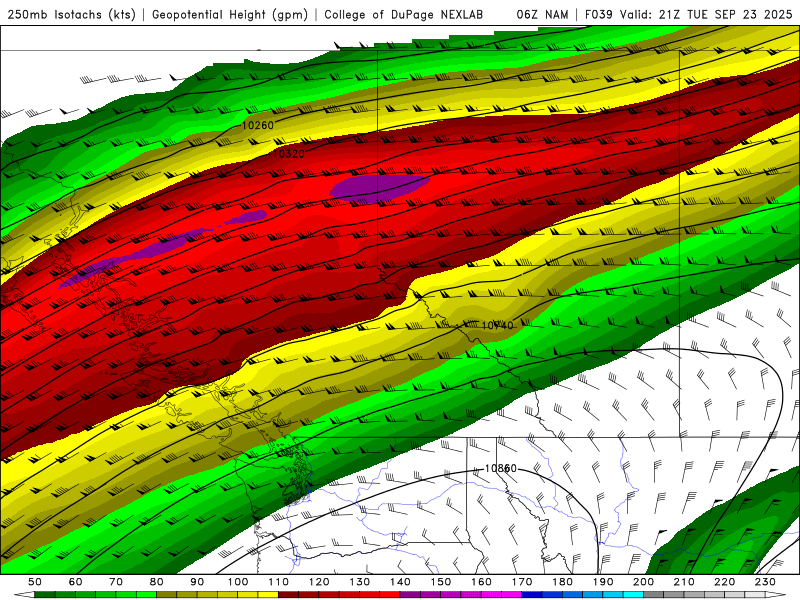The width and height of the screenshot is (800, 600).
Task: Click the 210 value on the color scale
Action: (x=684, y=582)
